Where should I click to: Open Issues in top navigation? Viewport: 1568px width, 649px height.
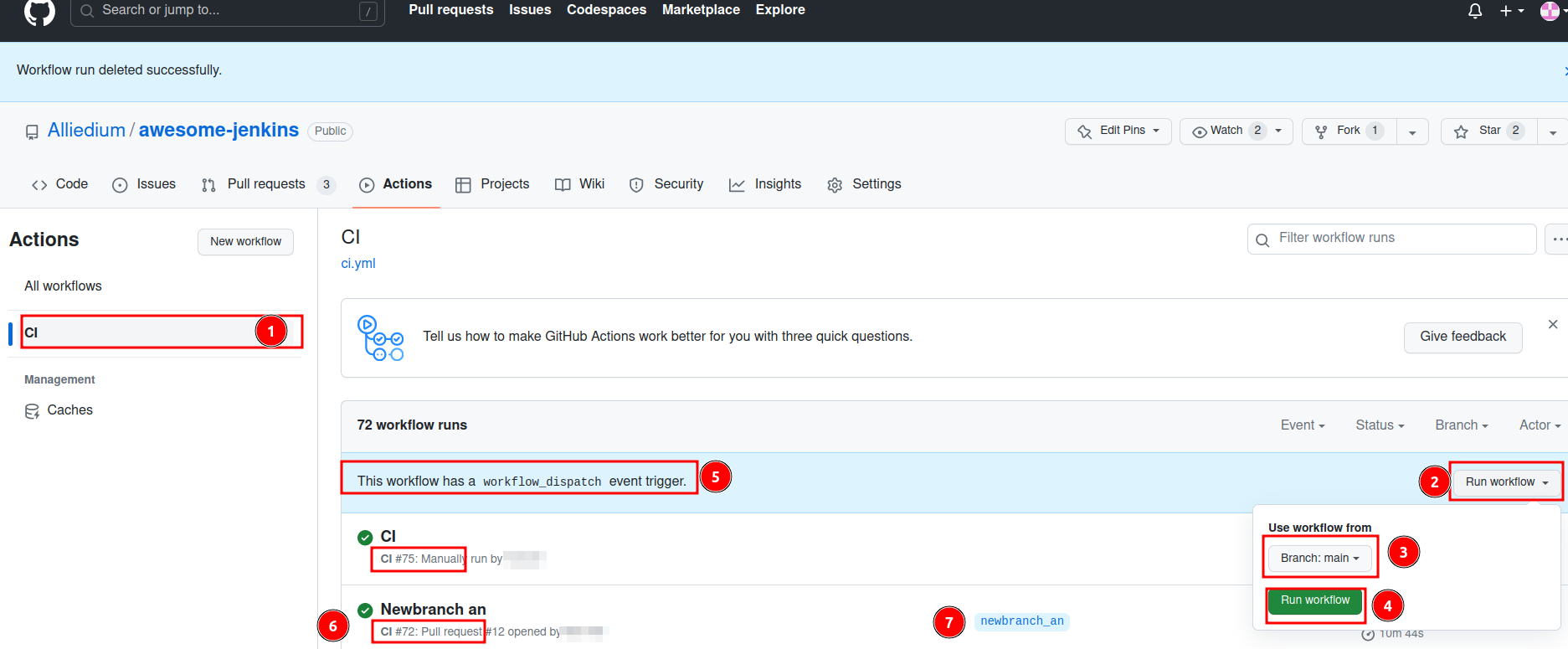click(x=530, y=10)
